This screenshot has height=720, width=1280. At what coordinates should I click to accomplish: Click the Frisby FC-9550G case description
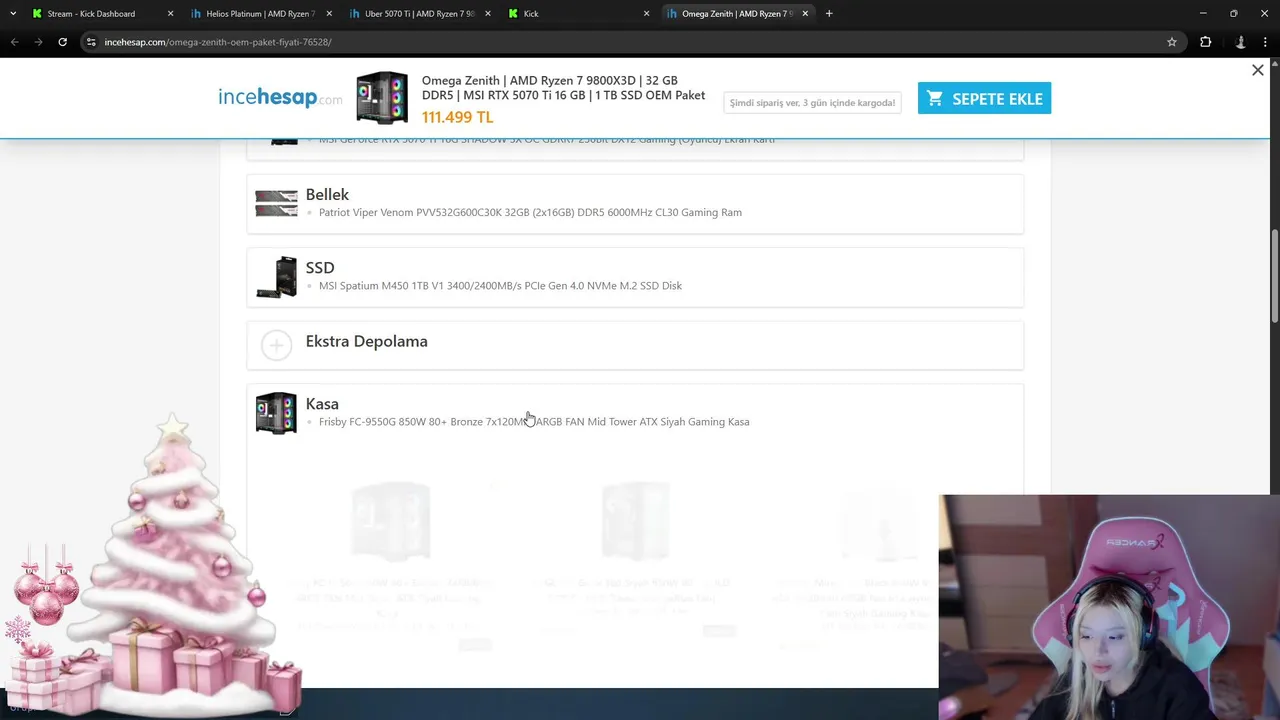point(534,422)
